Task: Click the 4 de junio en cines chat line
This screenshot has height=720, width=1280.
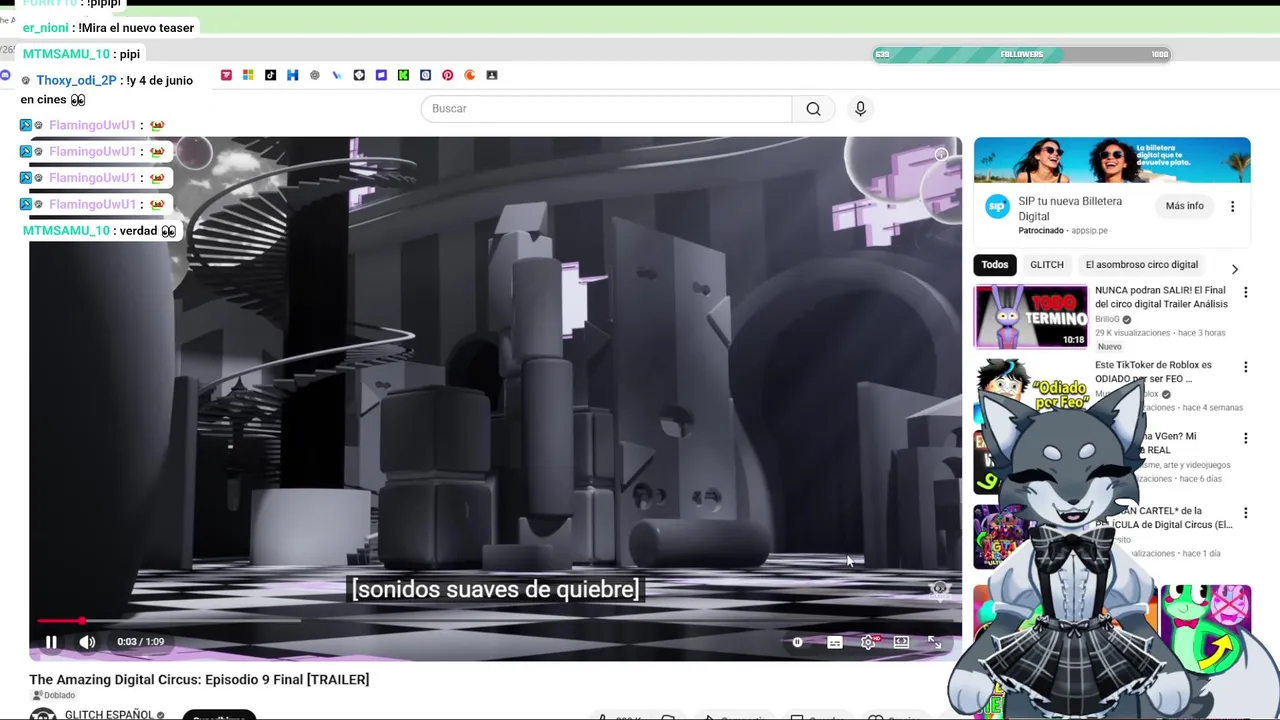Action: pos(107,90)
